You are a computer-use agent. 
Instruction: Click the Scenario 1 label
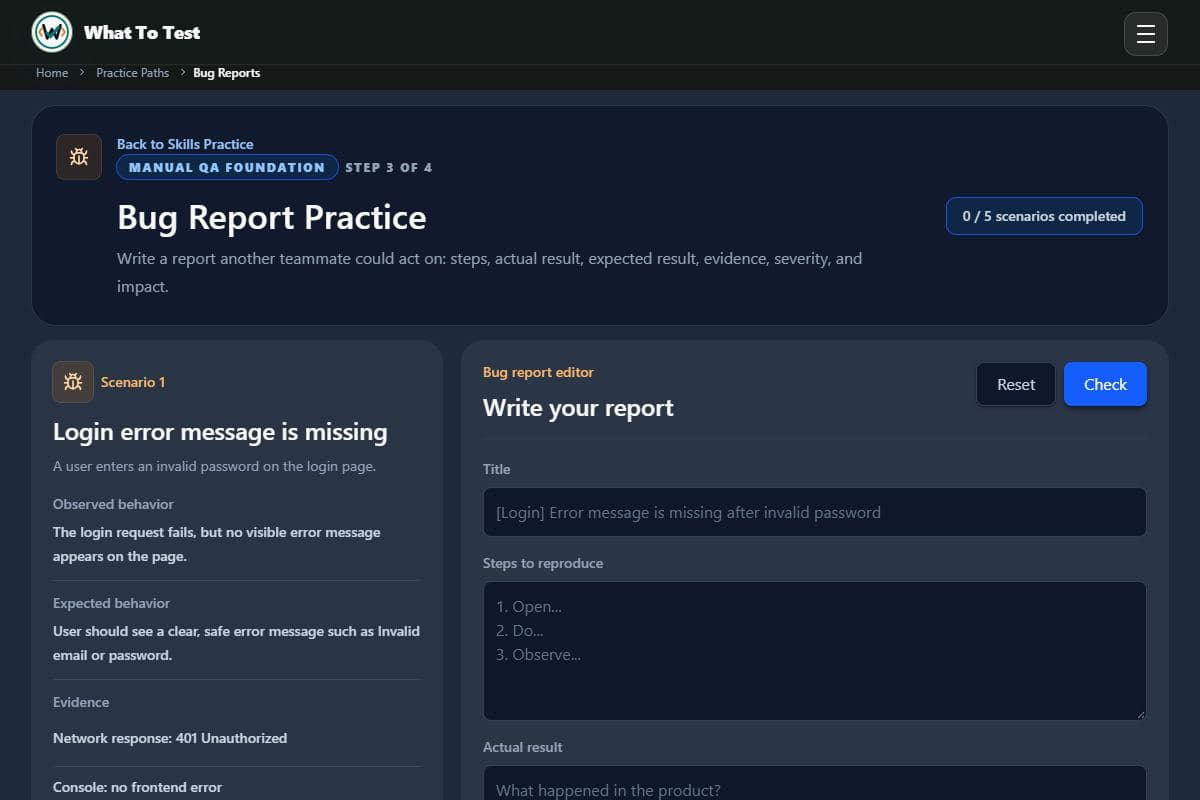(x=133, y=382)
